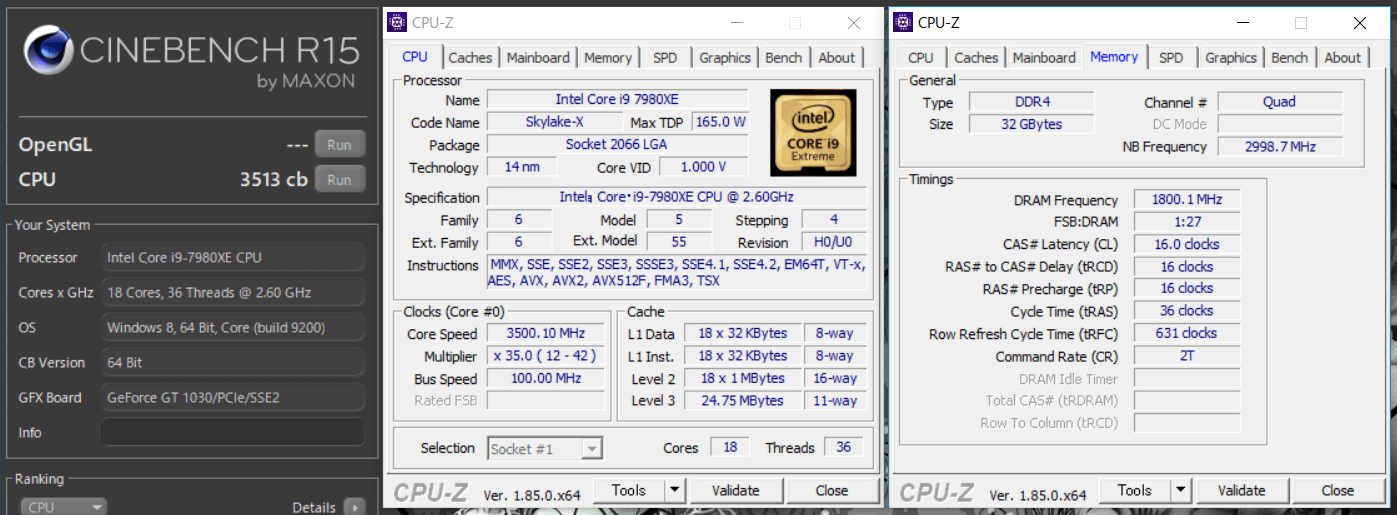Click CPU-Z icon in Memory window title bar

click(x=903, y=22)
